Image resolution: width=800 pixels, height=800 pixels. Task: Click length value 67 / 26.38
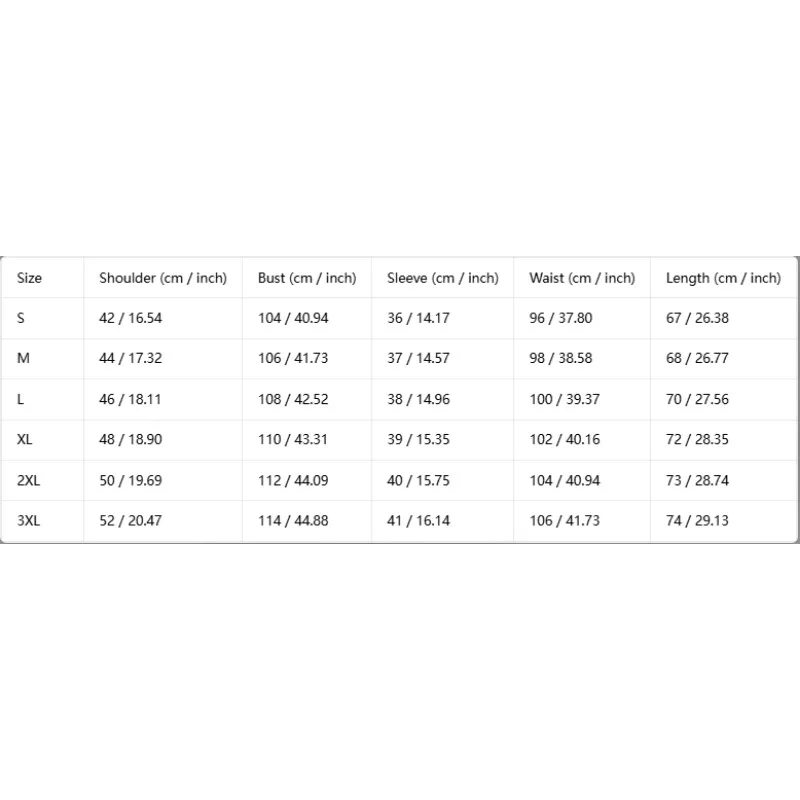(697, 318)
